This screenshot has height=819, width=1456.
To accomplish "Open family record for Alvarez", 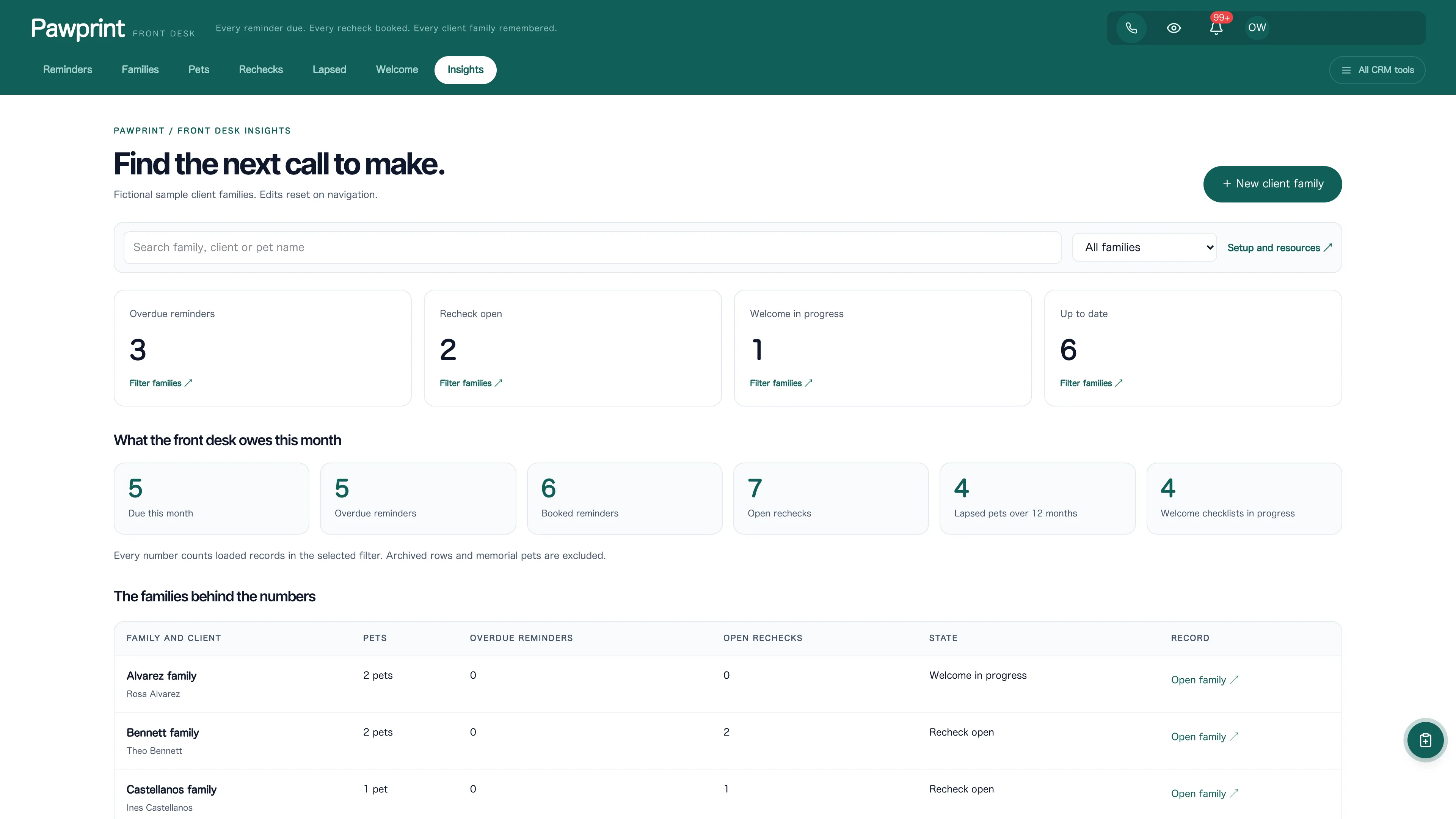I will (1205, 680).
